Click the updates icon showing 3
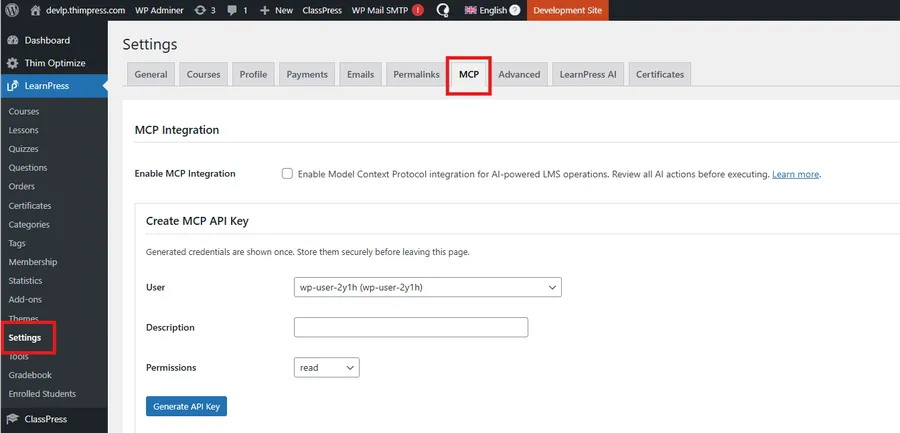 [x=200, y=10]
